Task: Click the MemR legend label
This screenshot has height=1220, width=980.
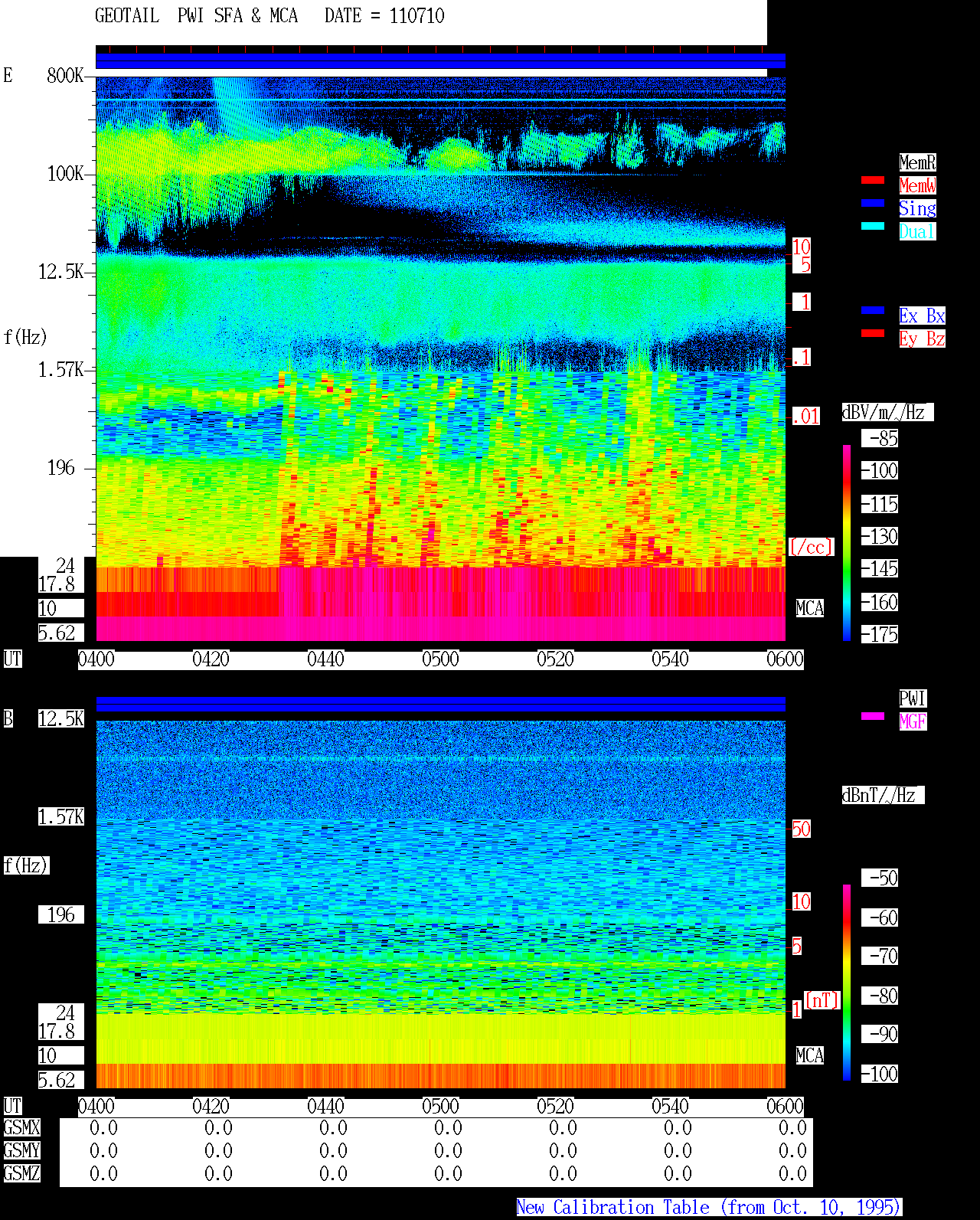Action: (x=917, y=162)
